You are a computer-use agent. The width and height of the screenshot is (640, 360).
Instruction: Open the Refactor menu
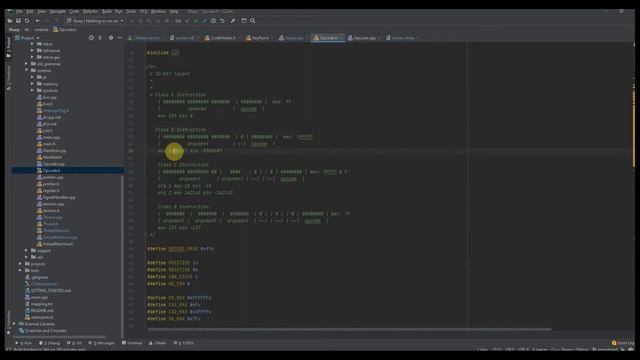(x=91, y=11)
